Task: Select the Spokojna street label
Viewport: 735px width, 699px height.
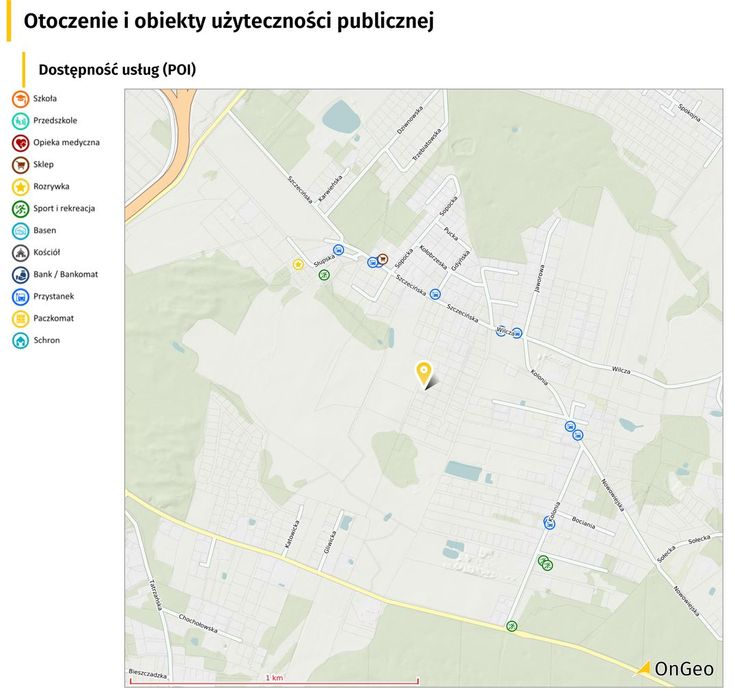Action: pyautogui.click(x=689, y=113)
